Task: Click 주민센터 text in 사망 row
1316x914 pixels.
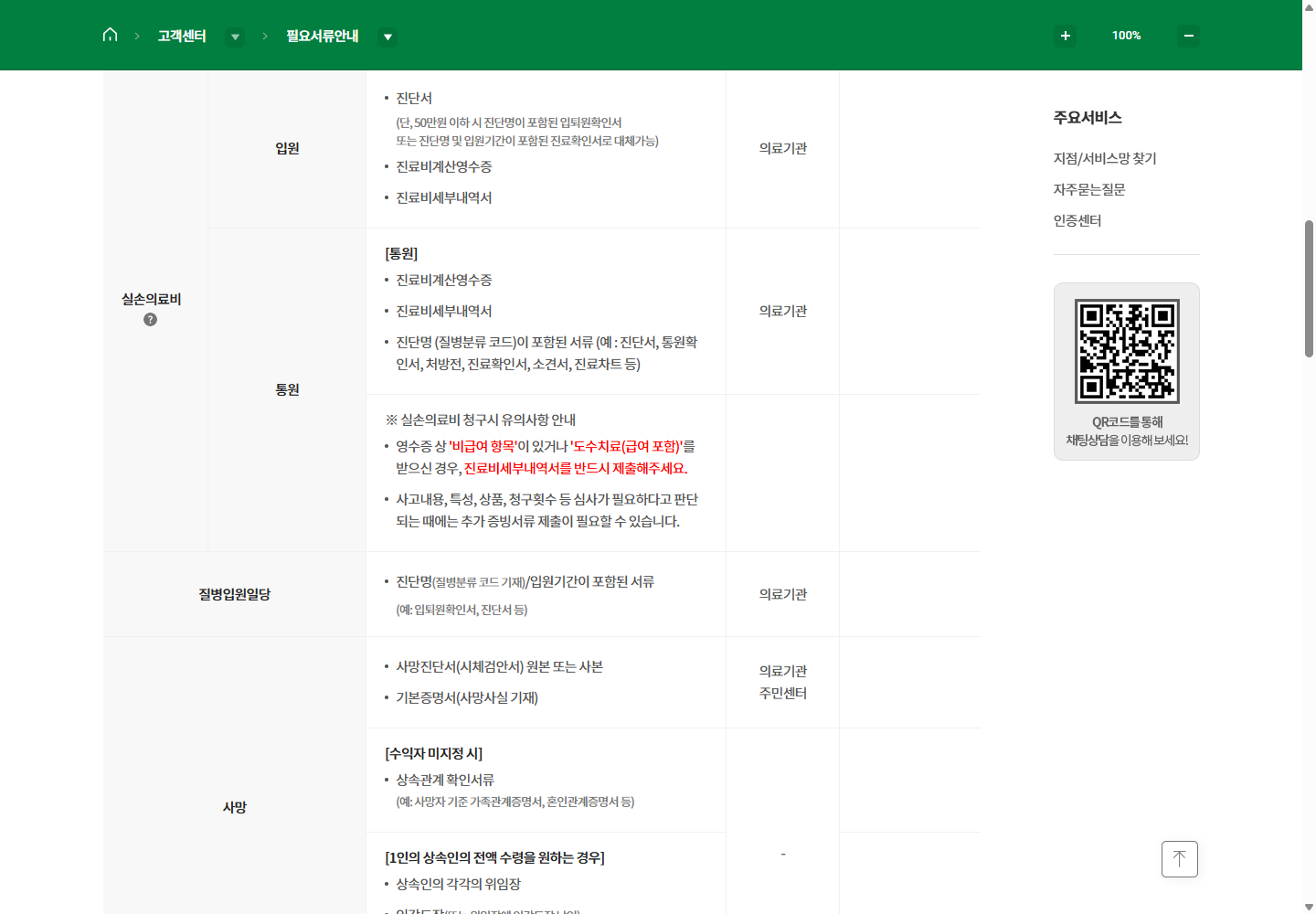Action: coord(783,693)
